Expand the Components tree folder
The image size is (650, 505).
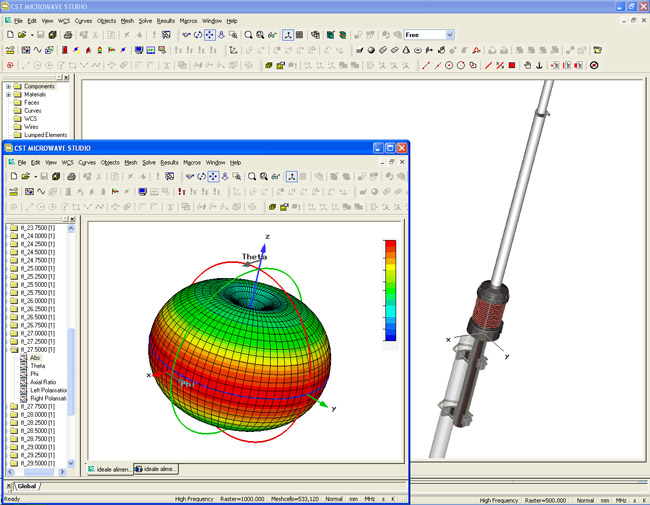click(9, 87)
